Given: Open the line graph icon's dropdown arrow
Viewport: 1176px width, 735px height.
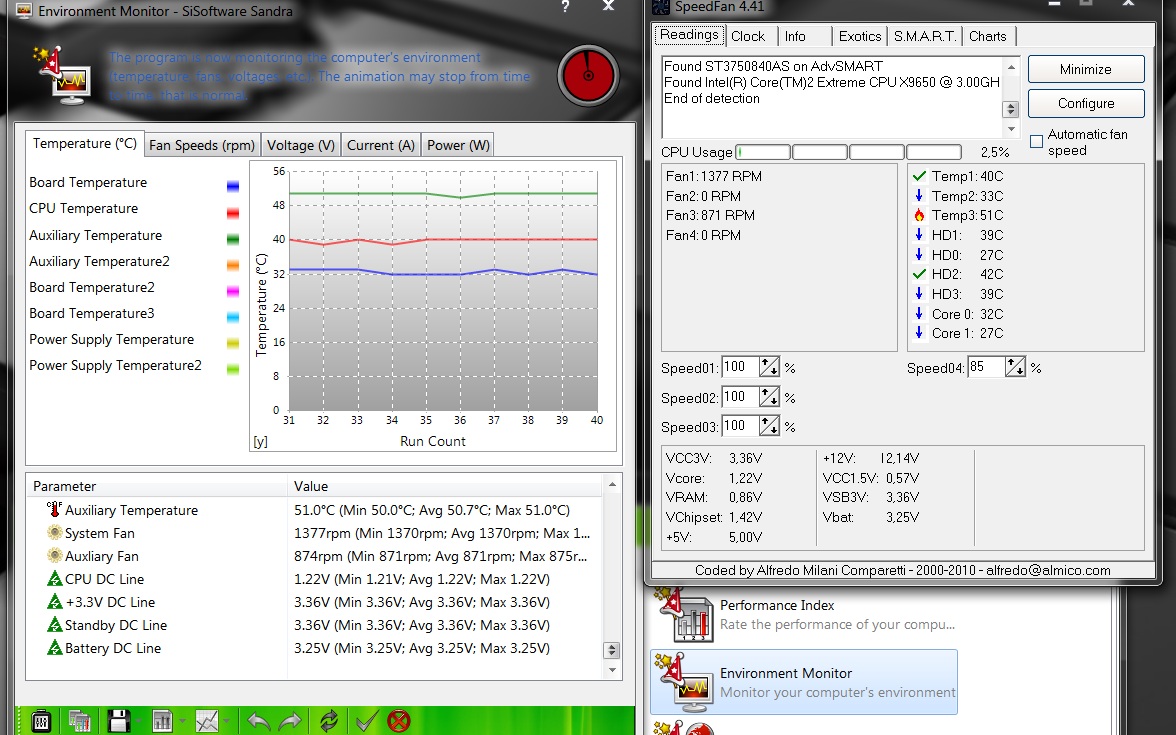Looking at the screenshot, I should point(226,722).
